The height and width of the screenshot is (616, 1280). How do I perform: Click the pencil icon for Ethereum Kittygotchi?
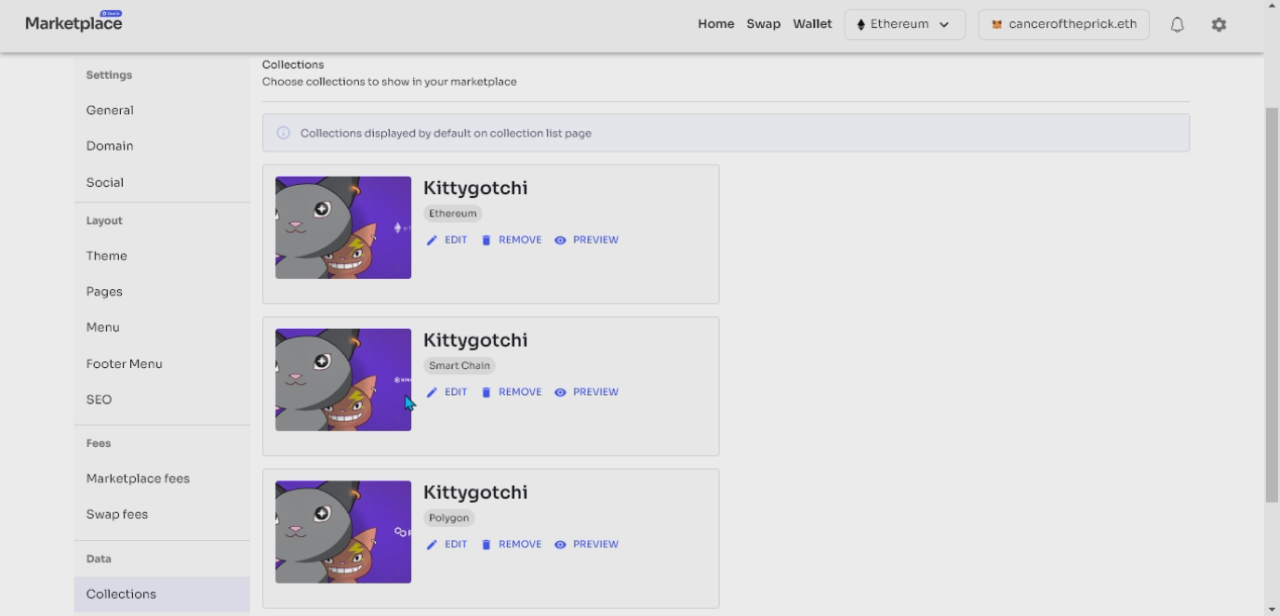point(432,240)
